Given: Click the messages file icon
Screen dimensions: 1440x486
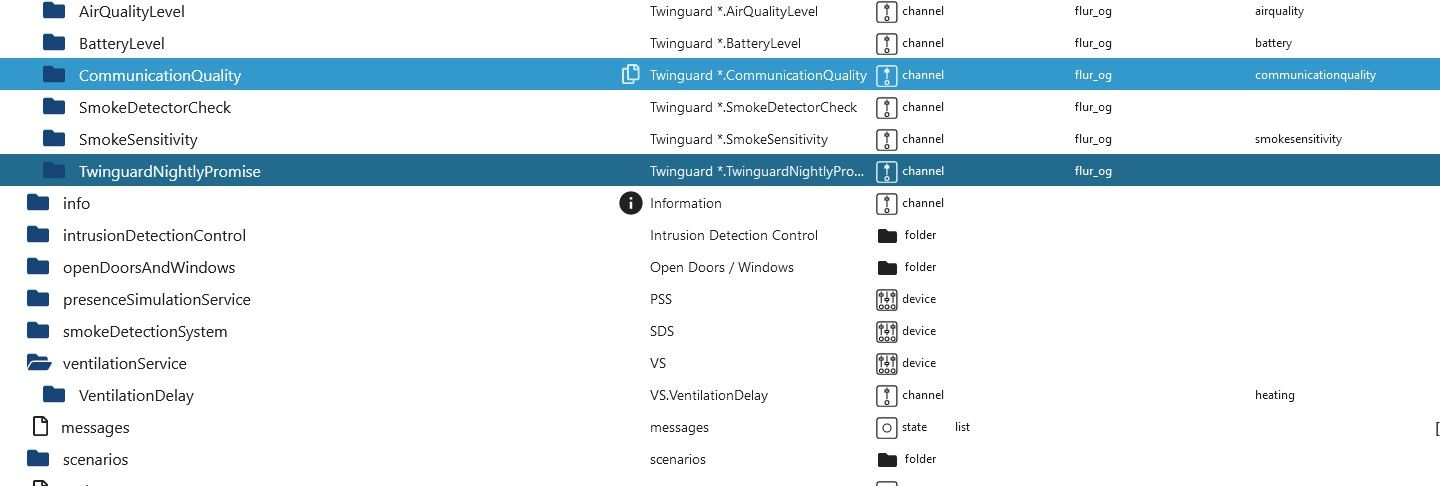Looking at the screenshot, I should click(x=40, y=427).
